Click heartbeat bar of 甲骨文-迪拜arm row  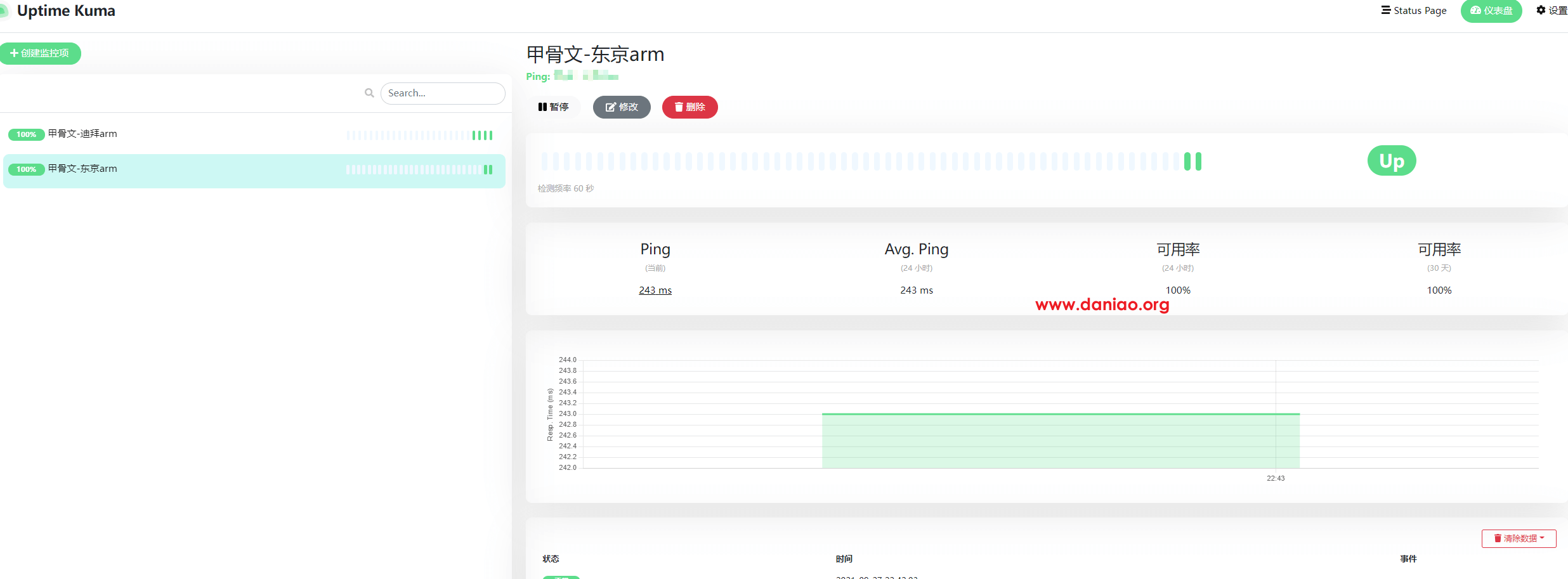click(419, 135)
